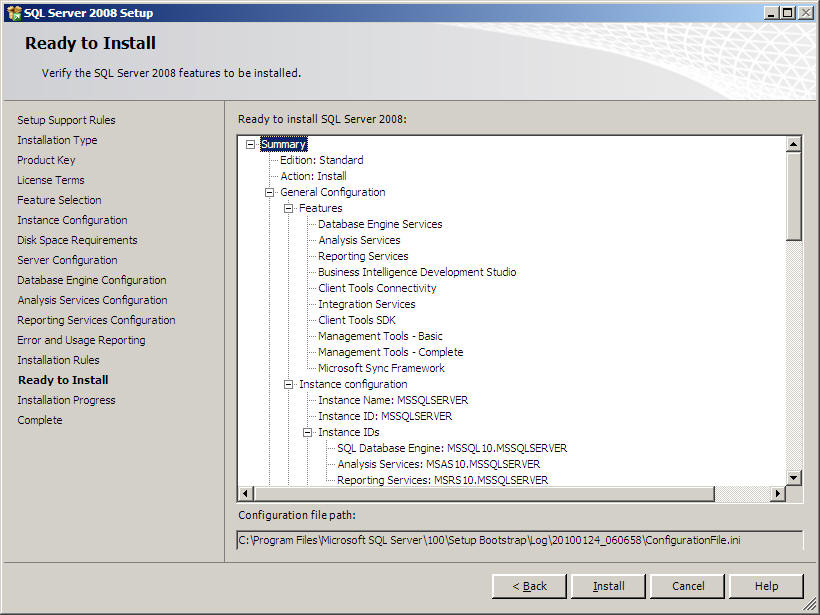Click License Terms step
The width and height of the screenshot is (820, 615).
pos(51,180)
